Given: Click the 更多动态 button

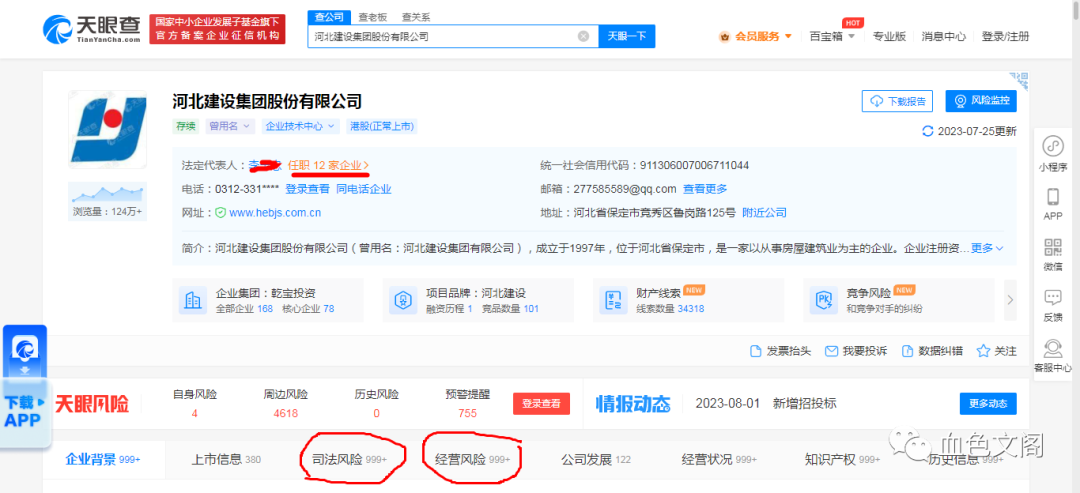Looking at the screenshot, I should [988, 403].
